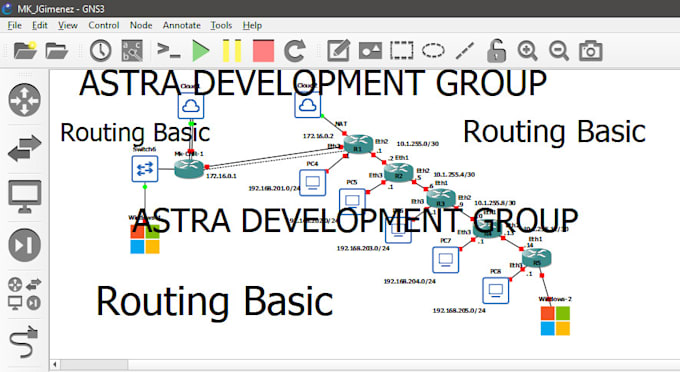Viewport: 680px width, 372px height.
Task: Select the Draw a rectangle tool
Action: (402, 50)
